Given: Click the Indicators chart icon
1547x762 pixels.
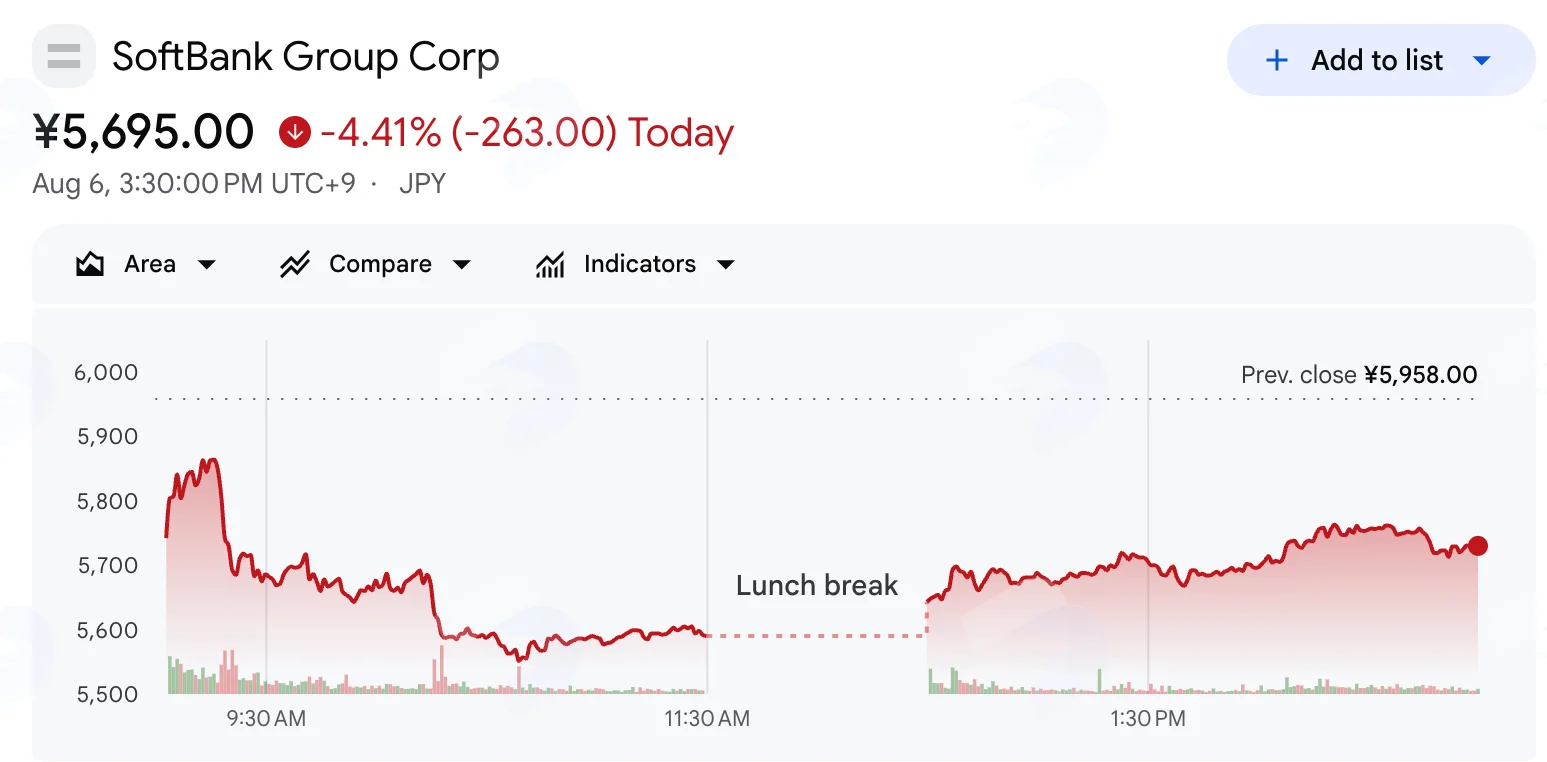Looking at the screenshot, I should click(x=550, y=264).
